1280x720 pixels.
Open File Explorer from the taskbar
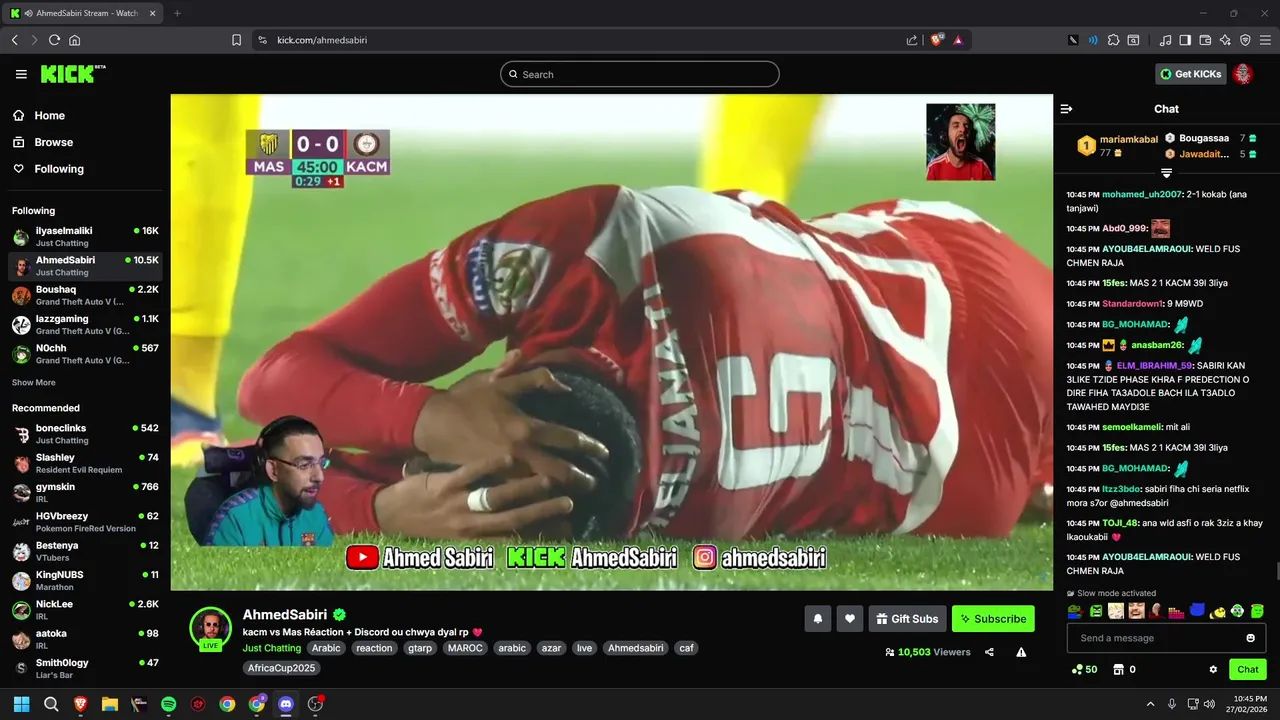(x=110, y=704)
